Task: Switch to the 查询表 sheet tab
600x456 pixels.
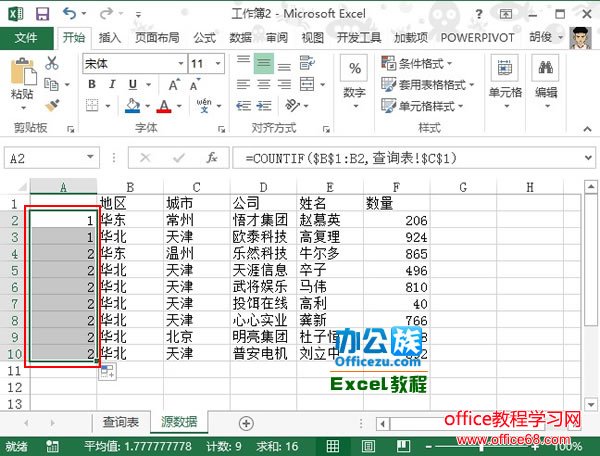Action: 121,422
